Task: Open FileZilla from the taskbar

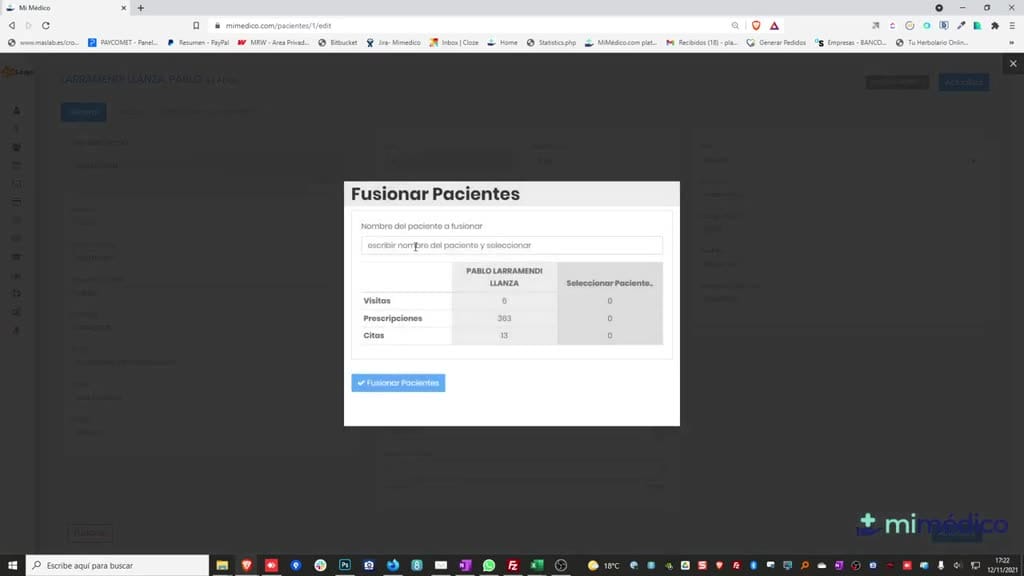Action: tap(513, 566)
